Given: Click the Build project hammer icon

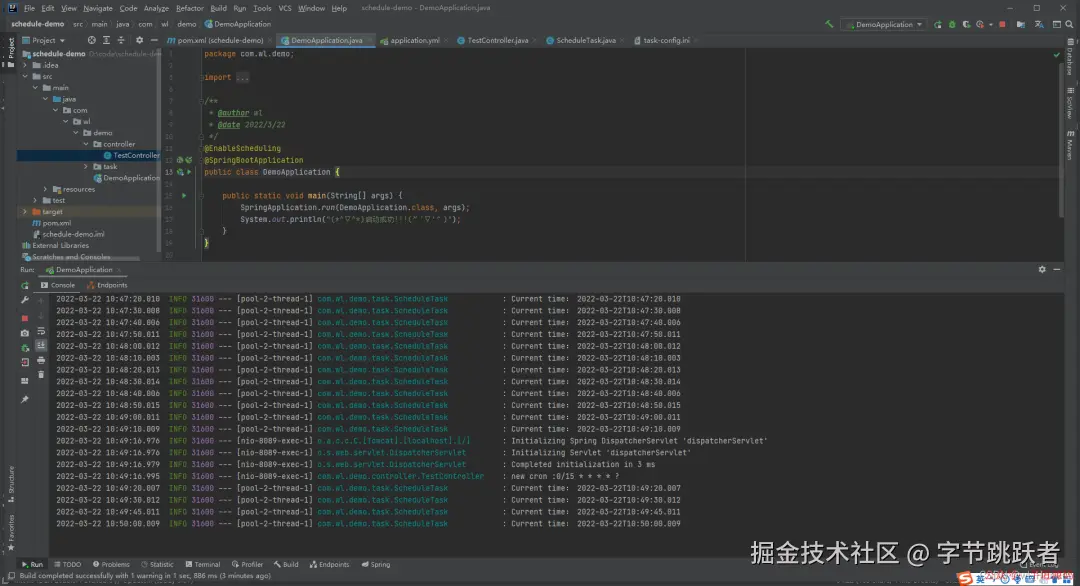Looking at the screenshot, I should coord(829,24).
